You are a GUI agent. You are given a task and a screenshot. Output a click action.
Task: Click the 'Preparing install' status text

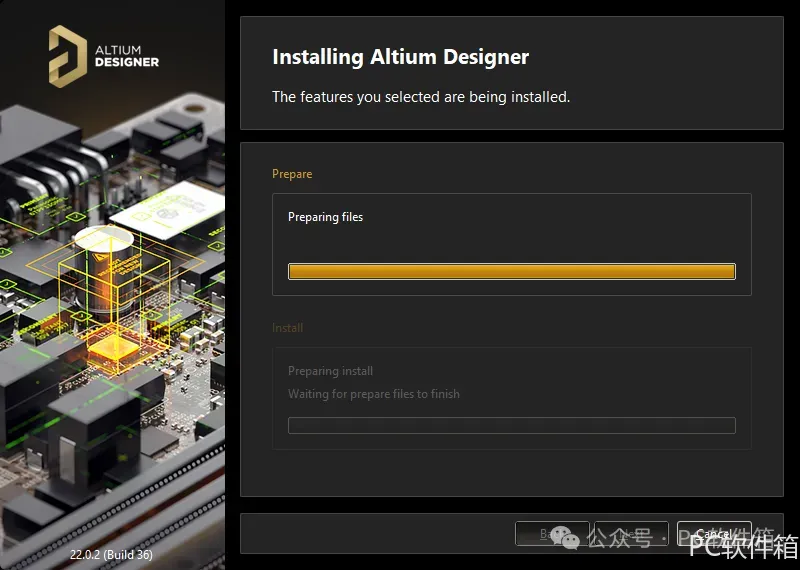(x=330, y=371)
